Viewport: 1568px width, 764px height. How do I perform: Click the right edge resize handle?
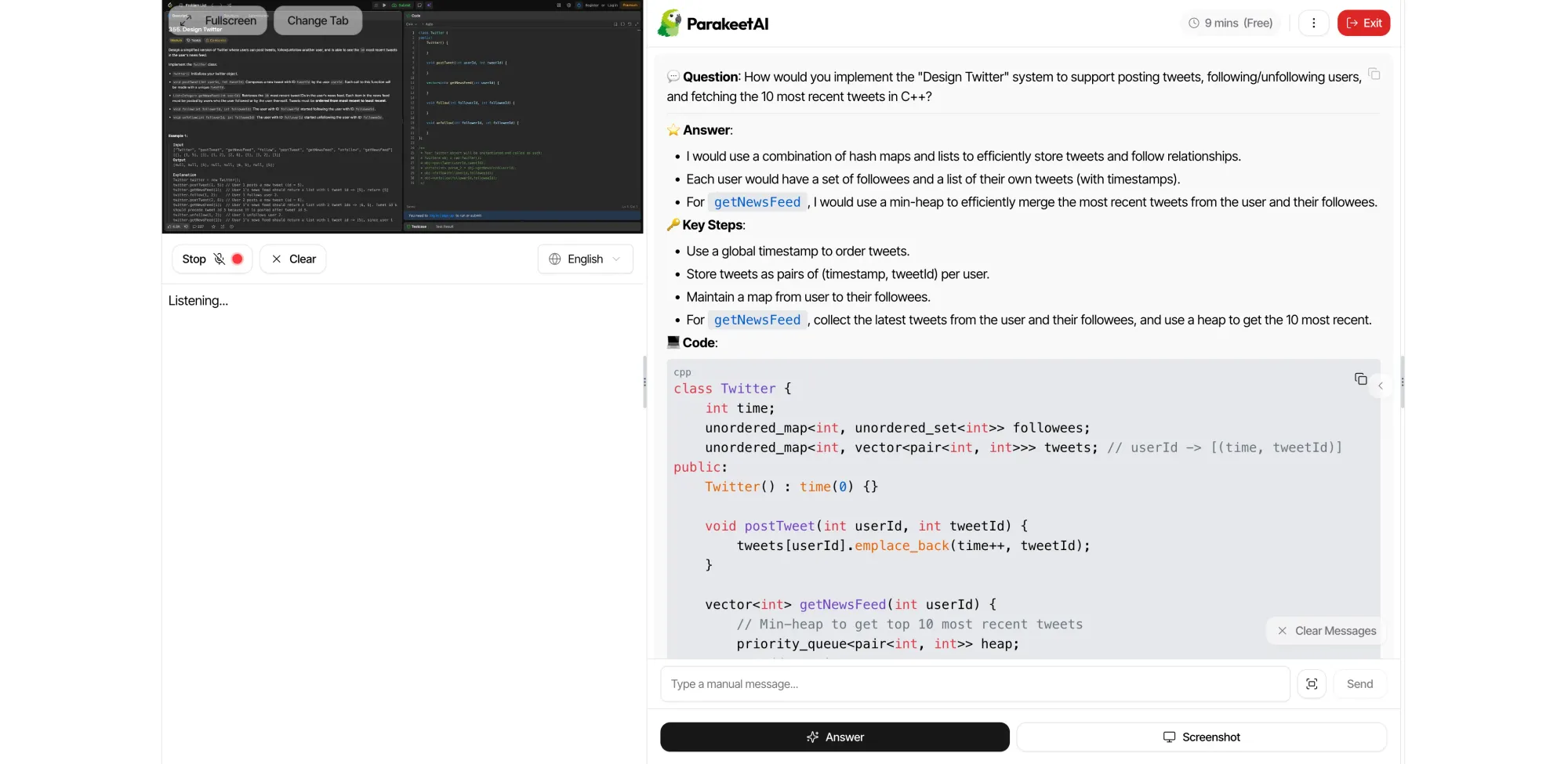1402,382
